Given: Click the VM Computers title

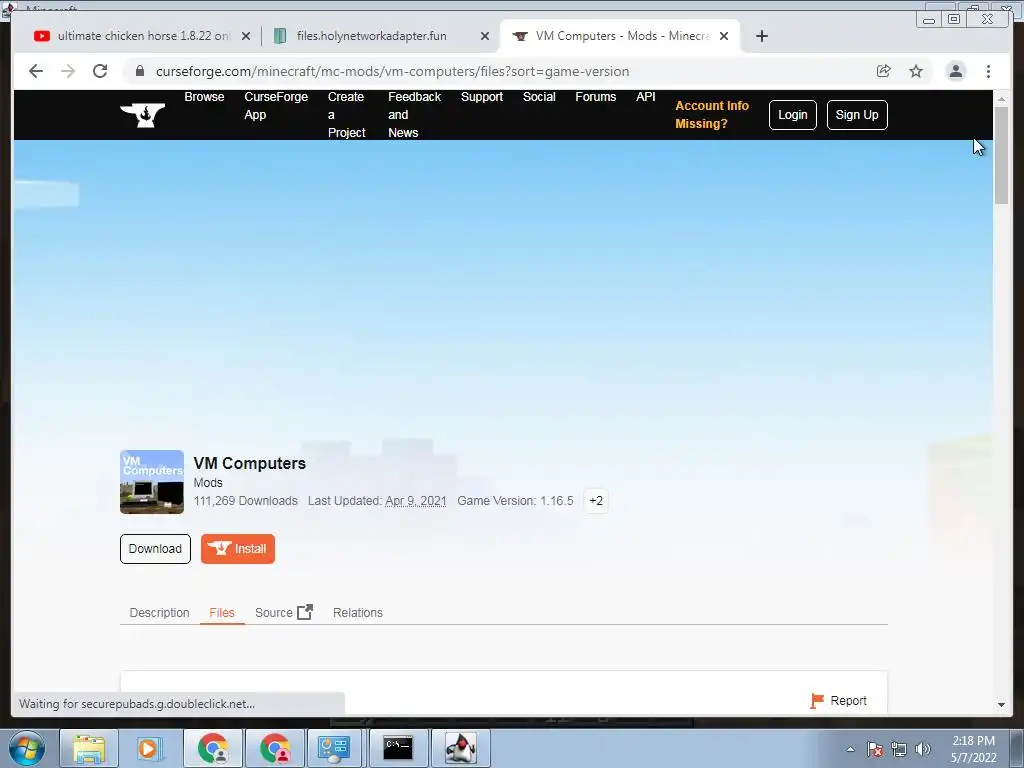Looking at the screenshot, I should click(x=249, y=463).
